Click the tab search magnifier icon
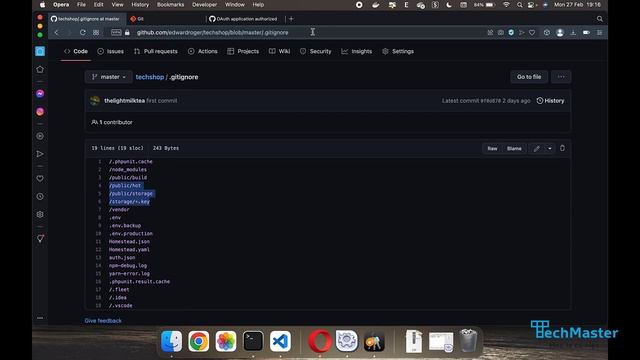 pyautogui.click(x=600, y=19)
